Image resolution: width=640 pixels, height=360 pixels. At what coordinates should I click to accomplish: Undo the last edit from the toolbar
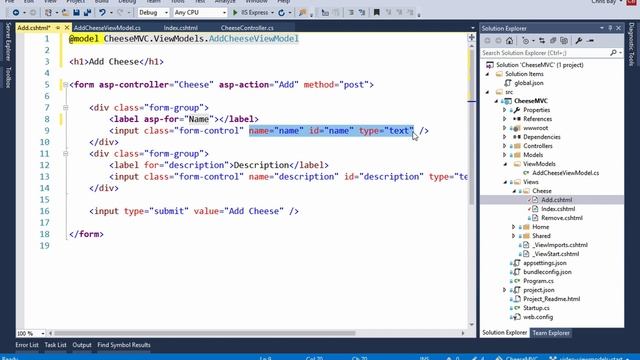pyautogui.click(x=102, y=13)
